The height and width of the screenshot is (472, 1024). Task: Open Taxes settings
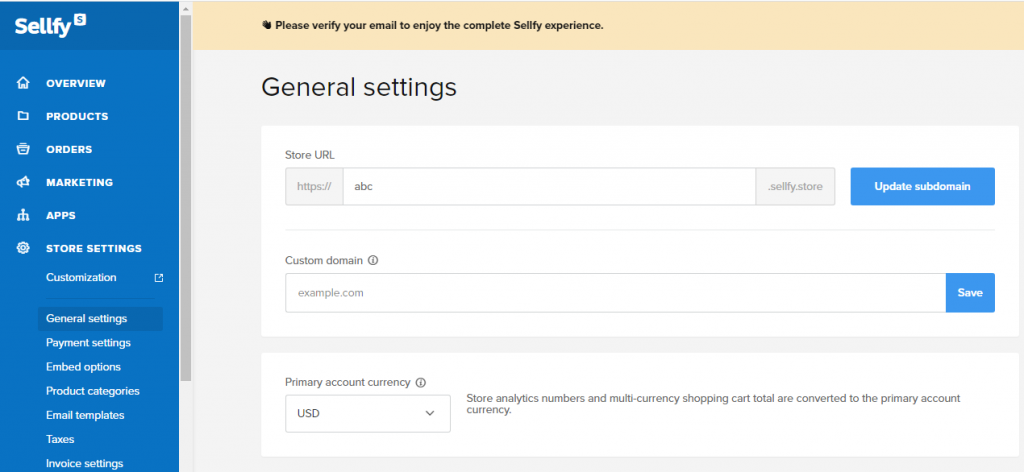[x=60, y=439]
